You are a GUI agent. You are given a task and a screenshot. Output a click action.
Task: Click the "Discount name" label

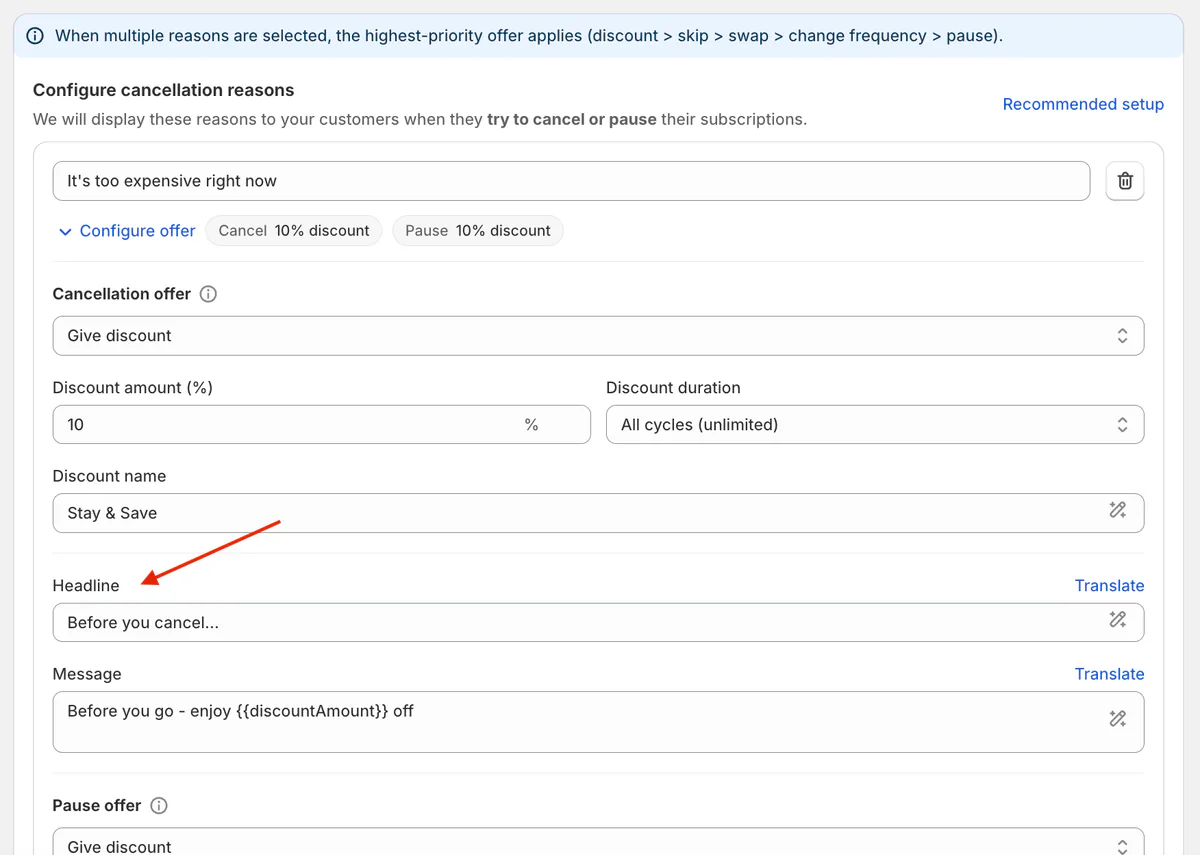(109, 476)
